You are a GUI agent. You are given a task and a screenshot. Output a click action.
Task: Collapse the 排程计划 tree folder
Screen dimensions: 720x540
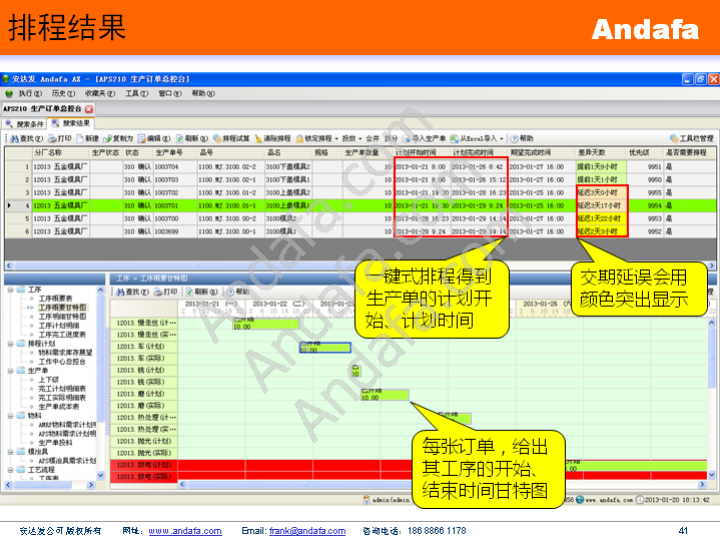pos(10,343)
